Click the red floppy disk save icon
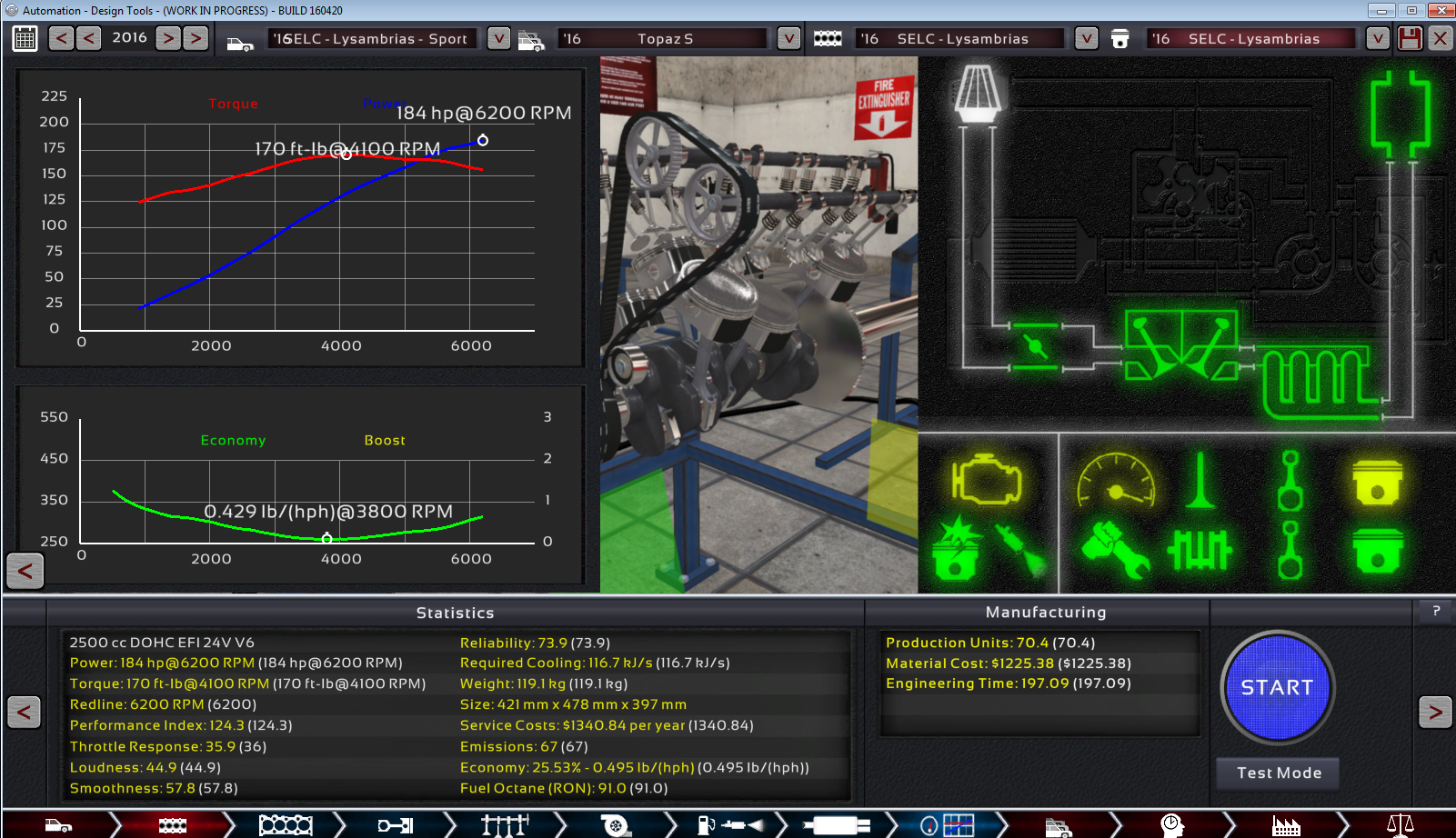1456x838 pixels. 1410,38
